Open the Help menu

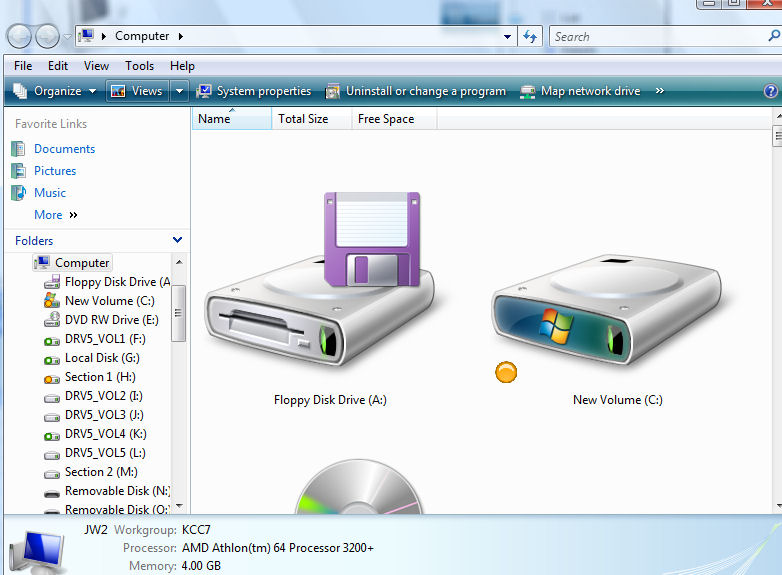coord(182,66)
